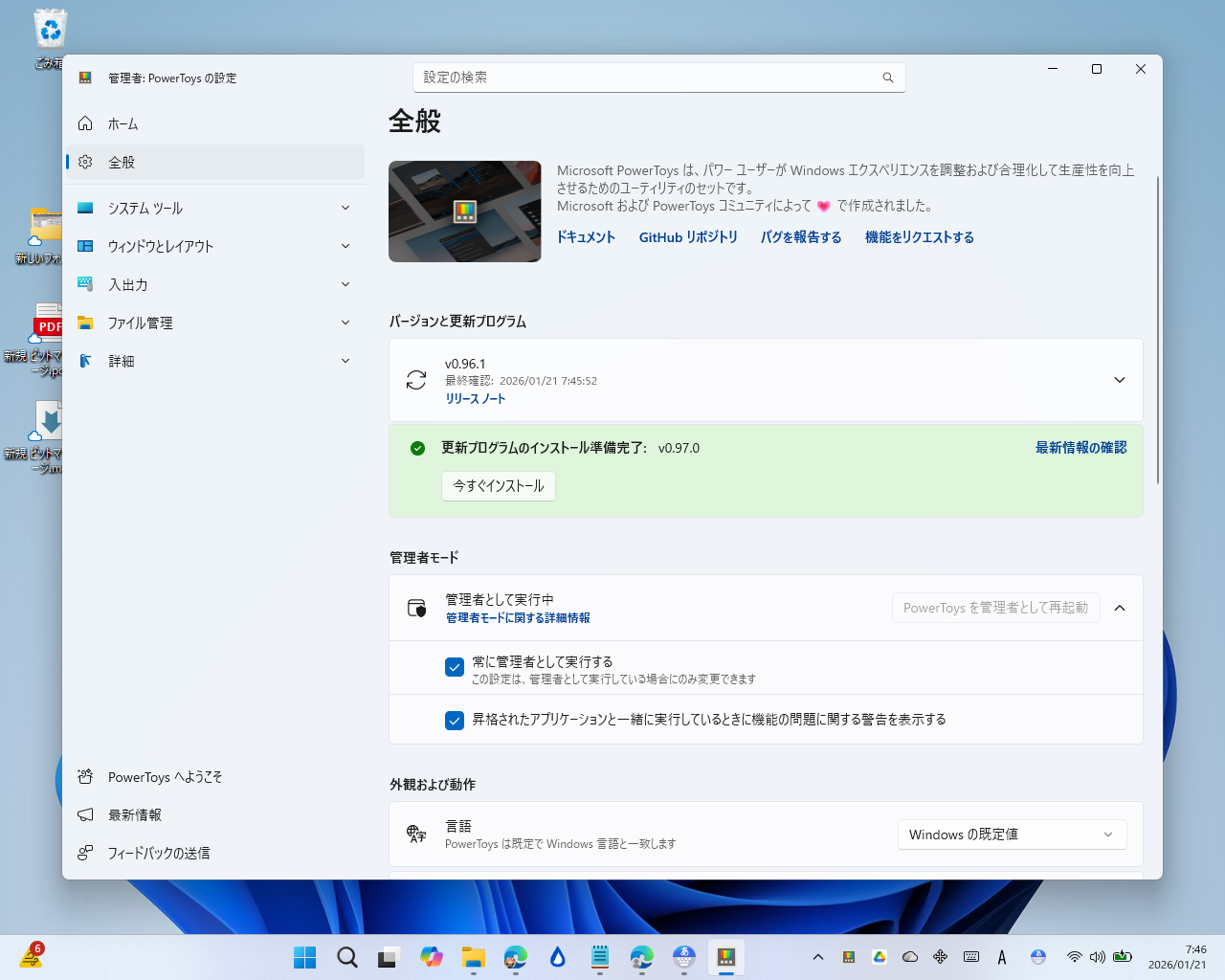Toggle the elevated application warning checkbox
1225x980 pixels.
pyautogui.click(x=455, y=720)
